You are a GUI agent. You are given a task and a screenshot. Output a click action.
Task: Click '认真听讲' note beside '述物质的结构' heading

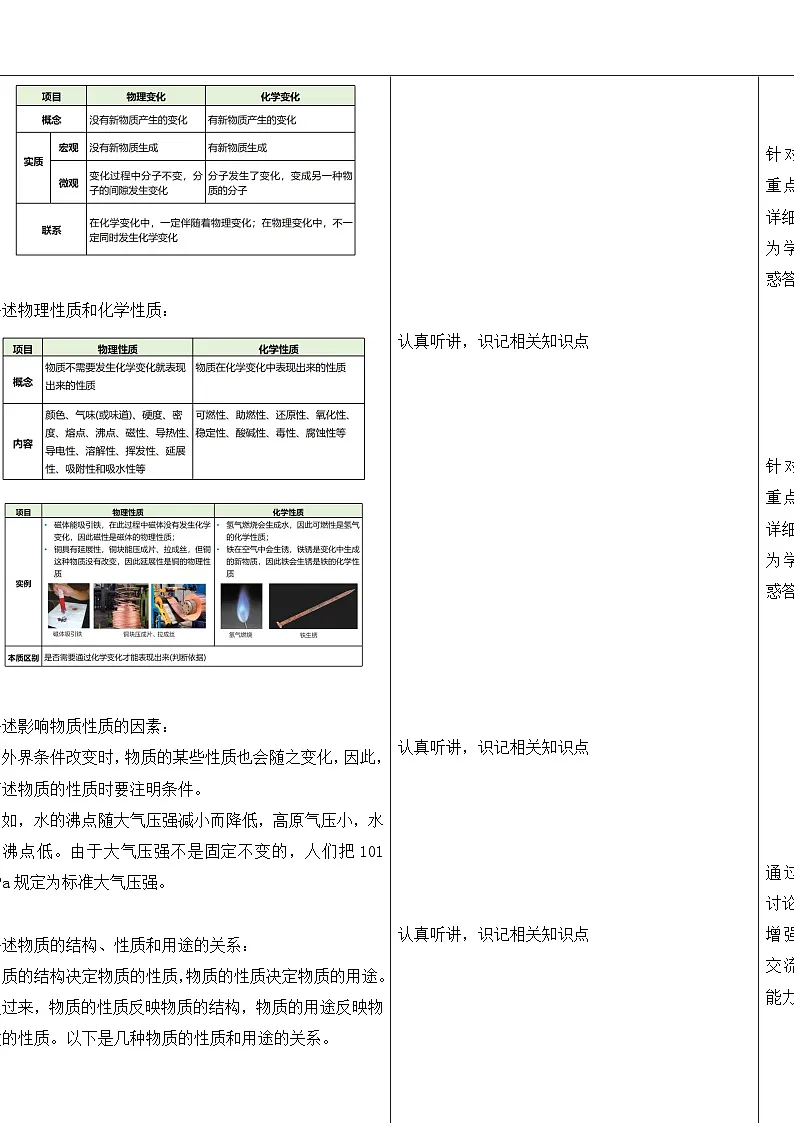coord(493,935)
